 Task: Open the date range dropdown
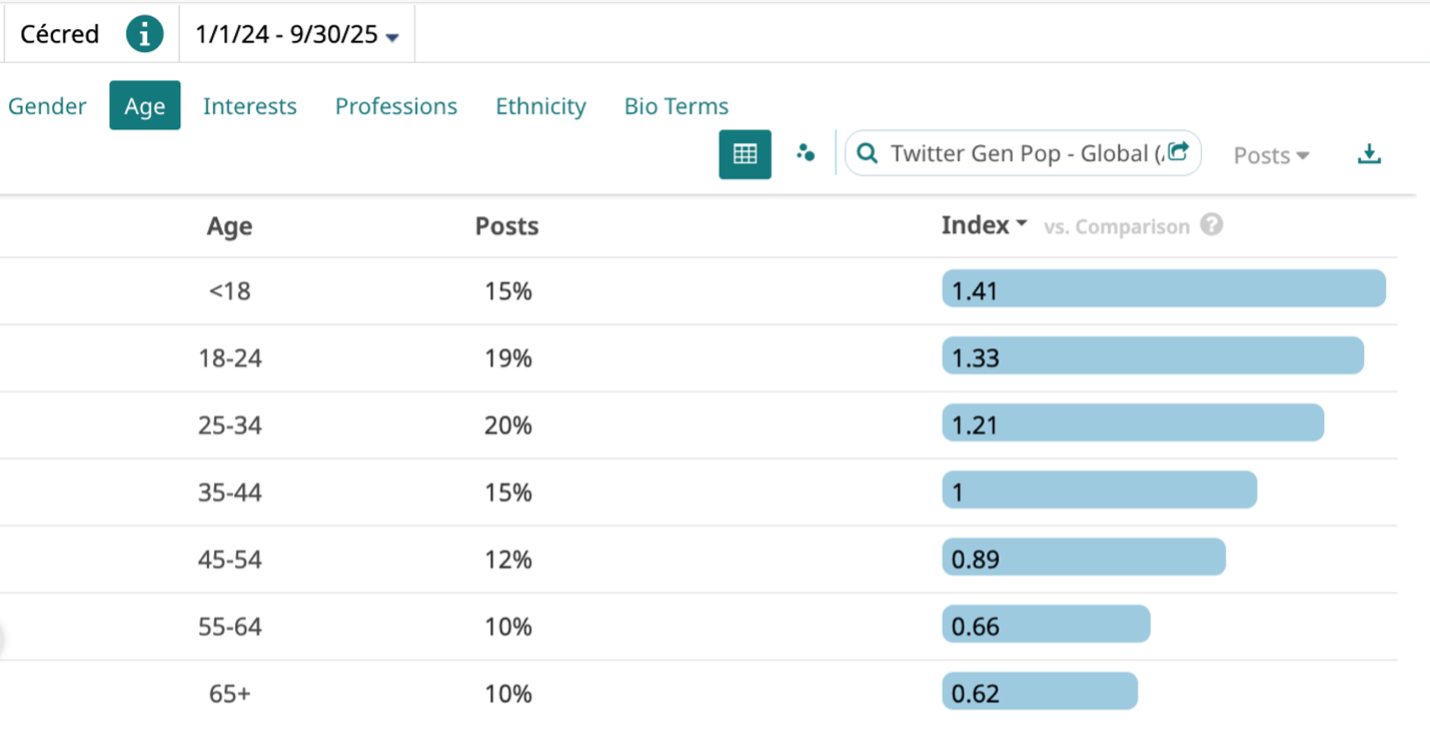pyautogui.click(x=297, y=35)
